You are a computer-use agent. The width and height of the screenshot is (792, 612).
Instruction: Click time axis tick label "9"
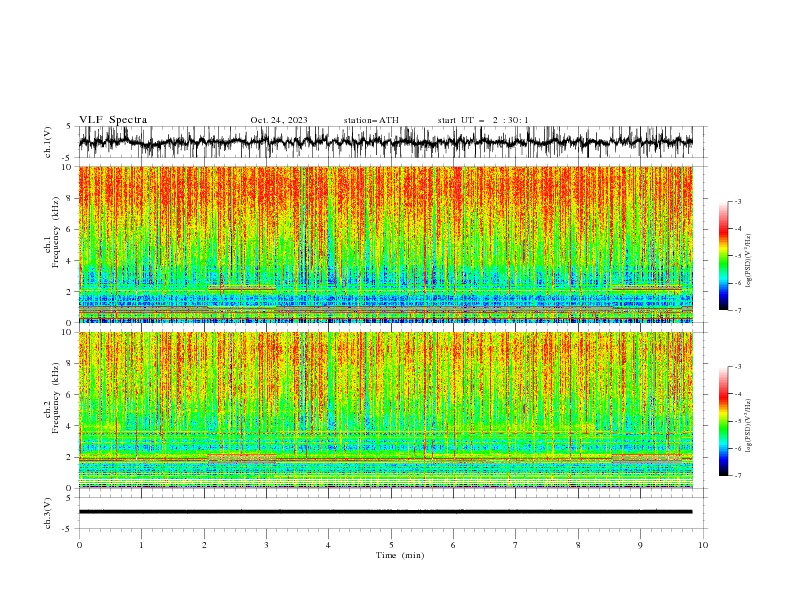[x=640, y=545]
